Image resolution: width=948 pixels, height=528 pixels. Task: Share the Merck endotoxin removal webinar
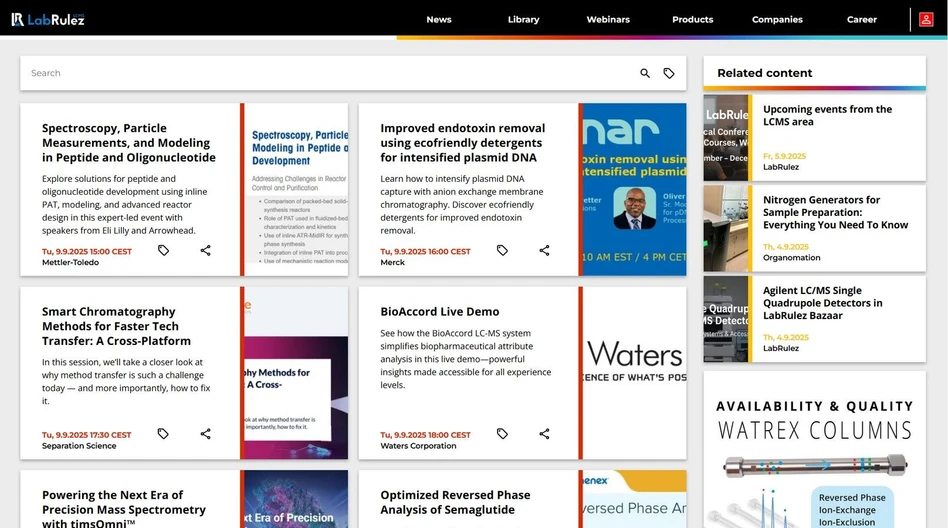click(x=544, y=250)
